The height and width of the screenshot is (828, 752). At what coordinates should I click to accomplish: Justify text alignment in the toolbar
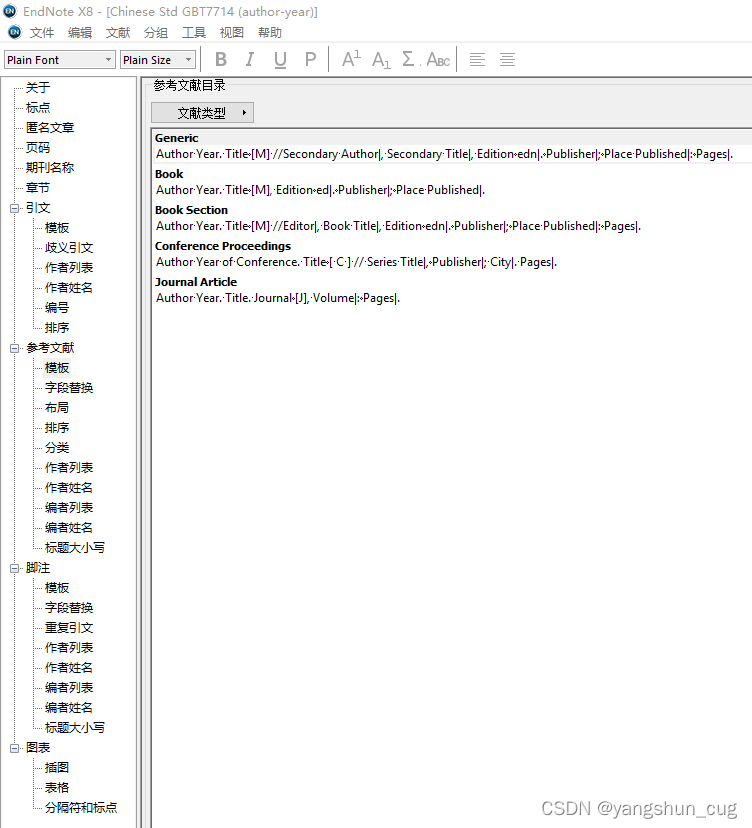[507, 59]
